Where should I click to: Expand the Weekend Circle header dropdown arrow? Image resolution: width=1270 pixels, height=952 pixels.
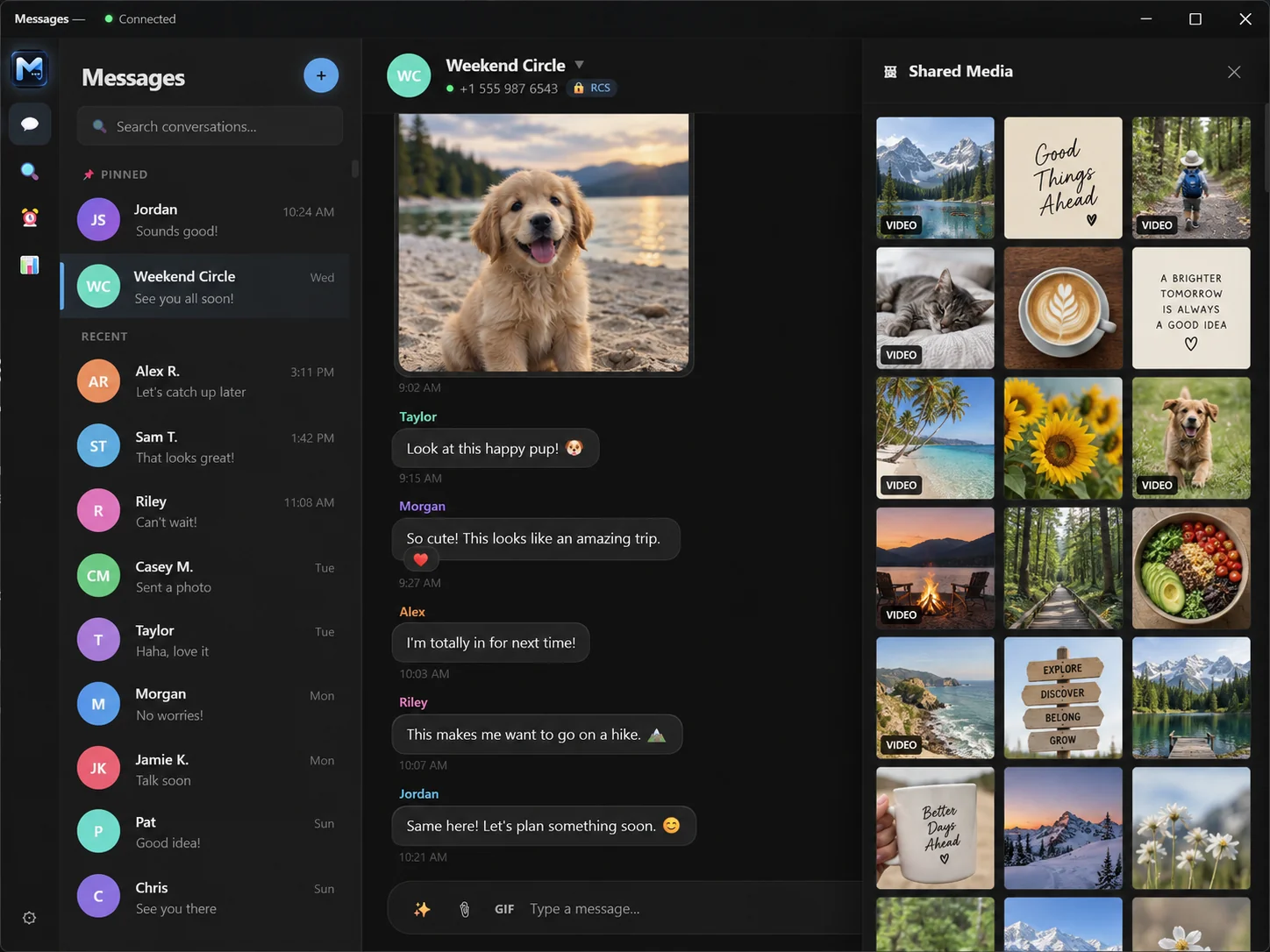(x=579, y=65)
